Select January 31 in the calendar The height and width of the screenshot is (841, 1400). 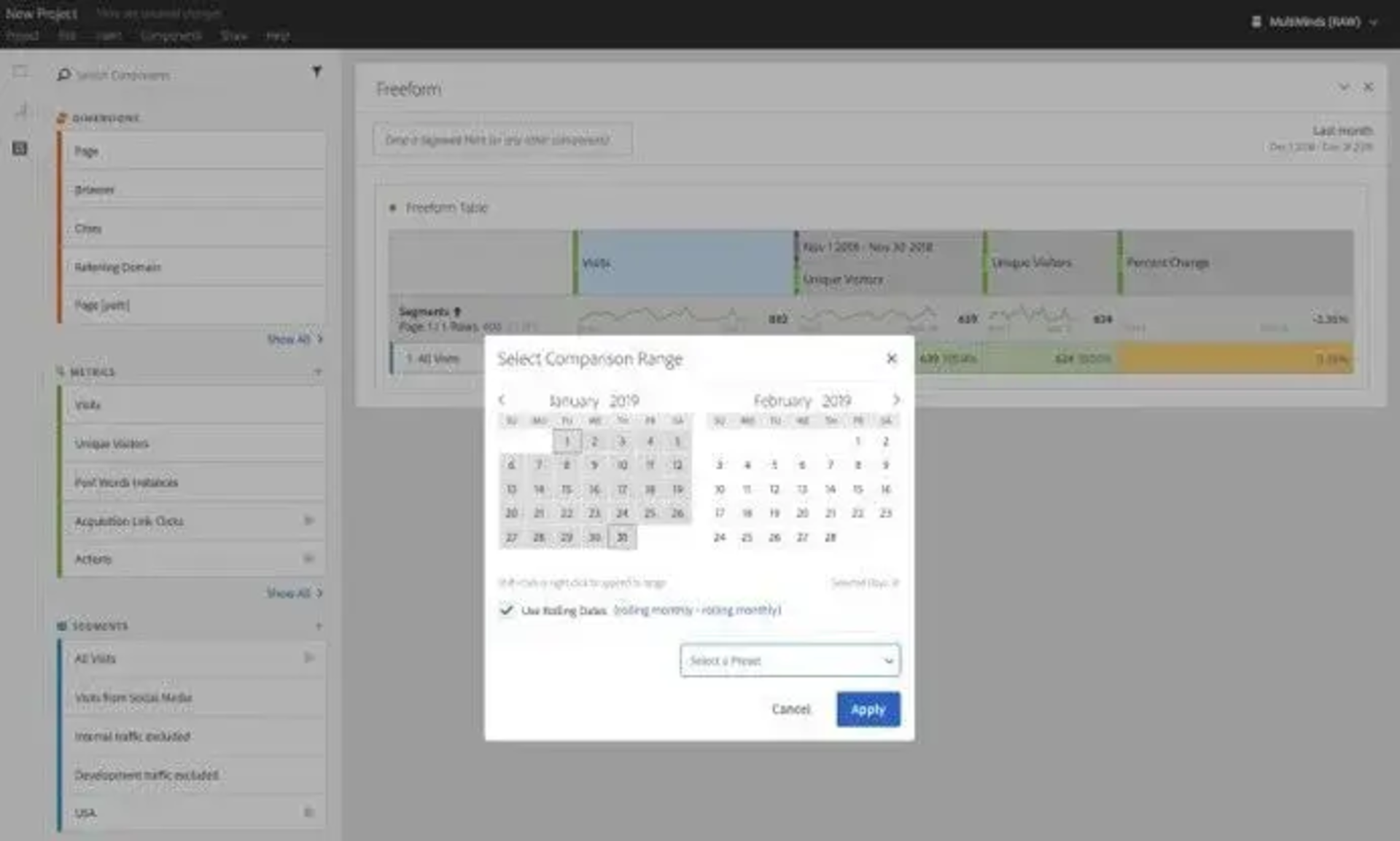pyautogui.click(x=622, y=537)
